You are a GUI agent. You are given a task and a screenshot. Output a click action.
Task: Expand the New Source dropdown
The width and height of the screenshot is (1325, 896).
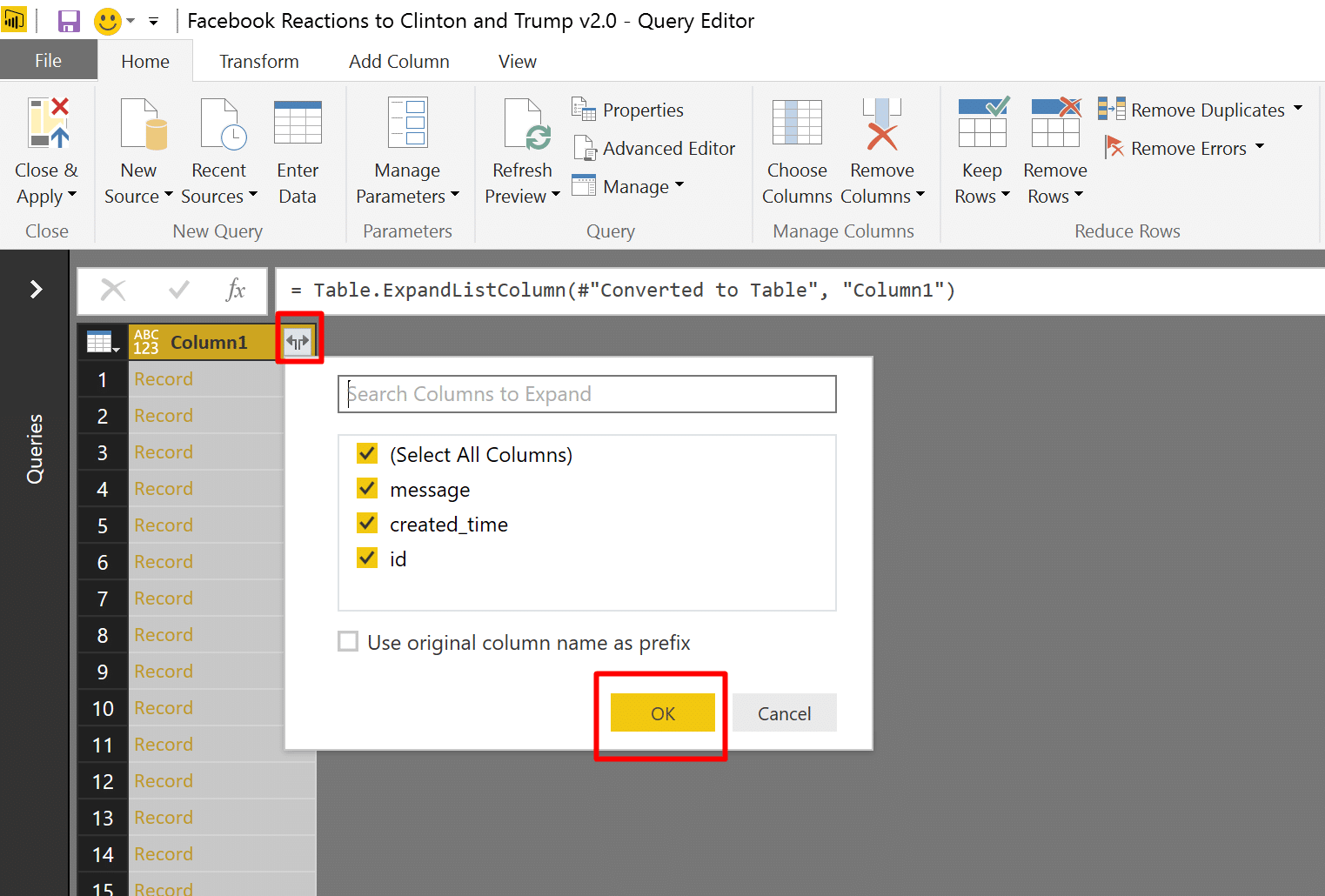click(x=169, y=195)
